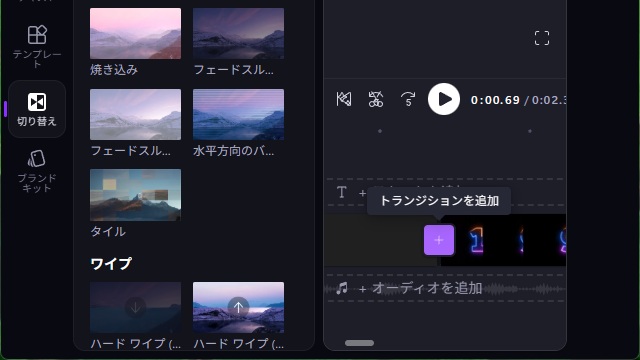
Task: Jump forward 5 seconds
Action: coord(408,99)
